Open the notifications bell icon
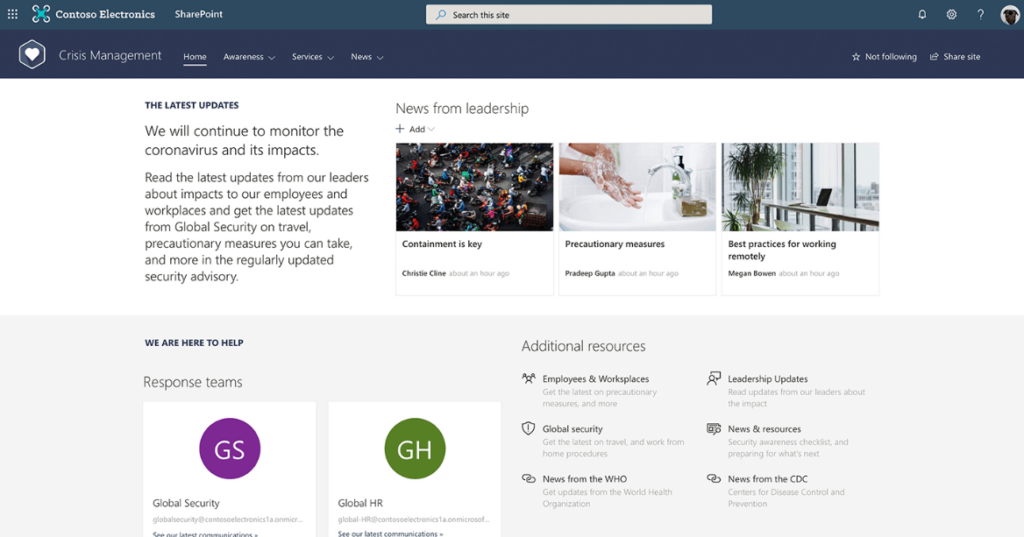The width and height of the screenshot is (1024, 537). pyautogui.click(x=922, y=14)
